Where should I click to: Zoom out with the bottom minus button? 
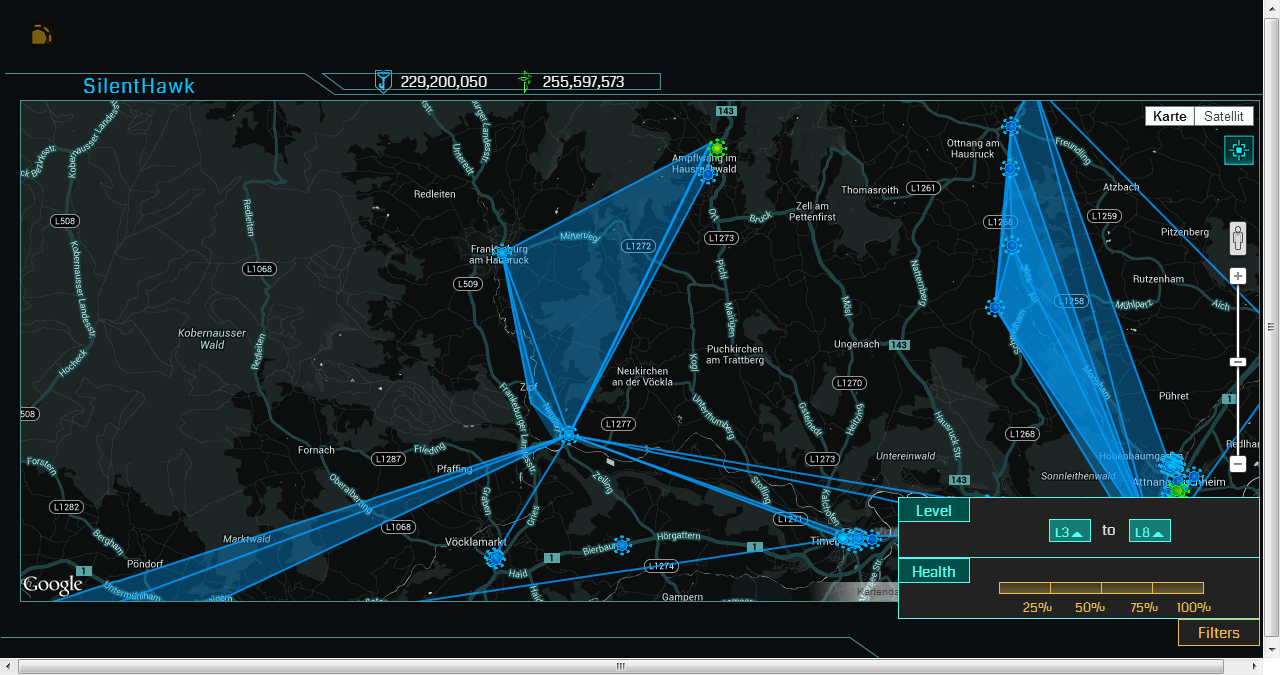[x=1238, y=464]
